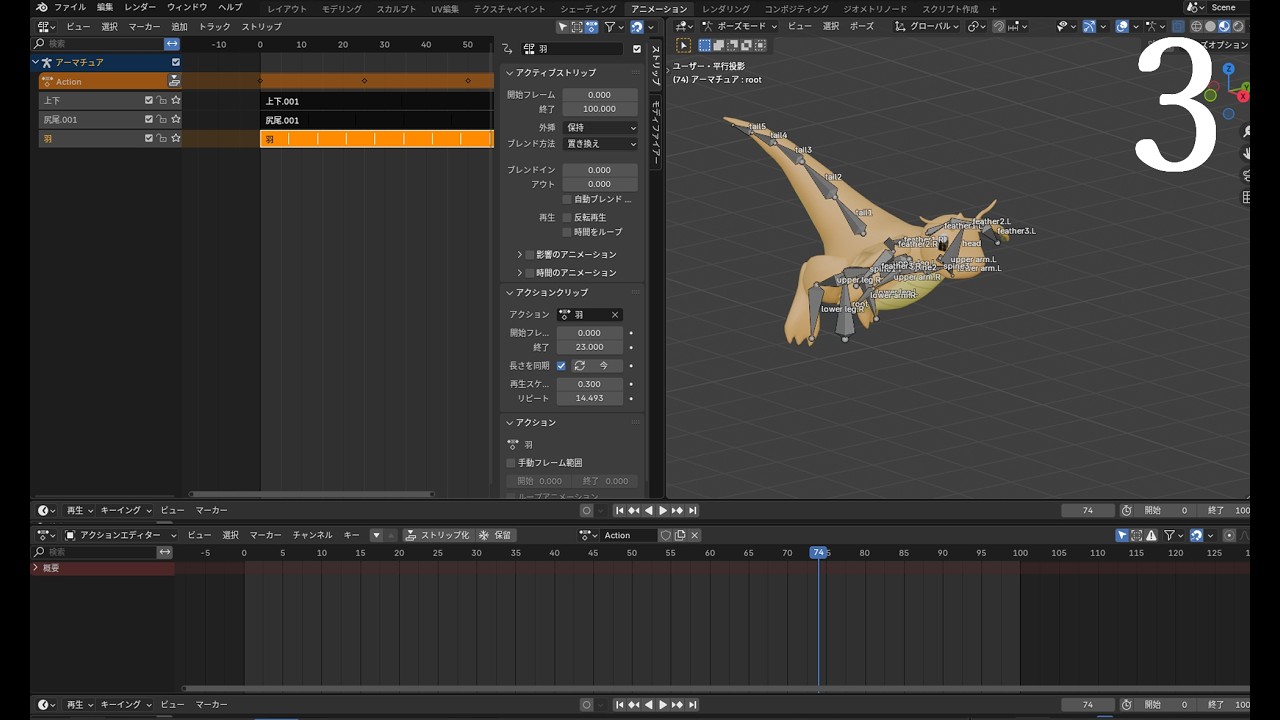Enable 手動フレーム範囲 checkbox
The image size is (1280, 720).
[511, 463]
